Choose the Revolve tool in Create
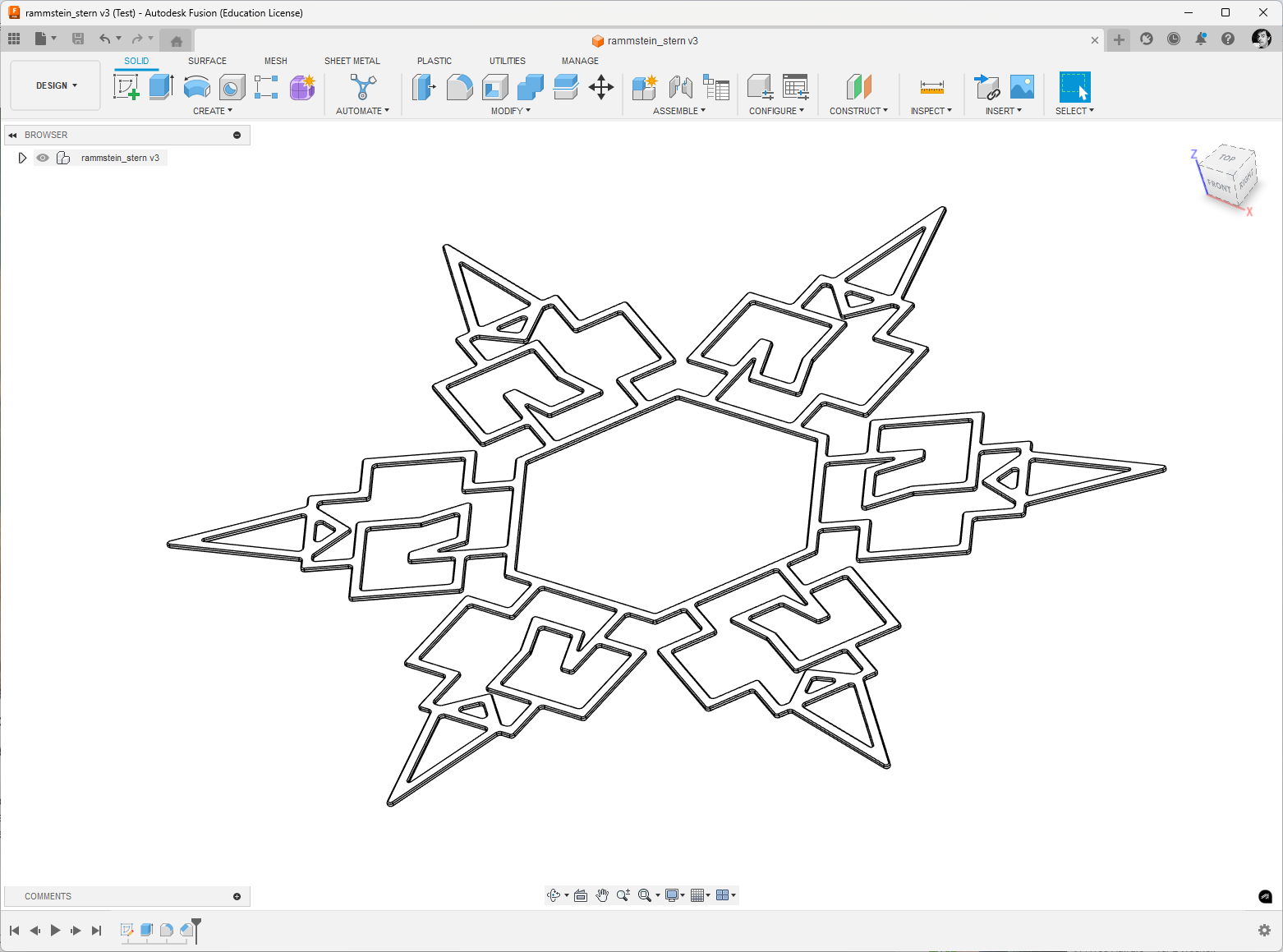The height and width of the screenshot is (952, 1283). [196, 86]
